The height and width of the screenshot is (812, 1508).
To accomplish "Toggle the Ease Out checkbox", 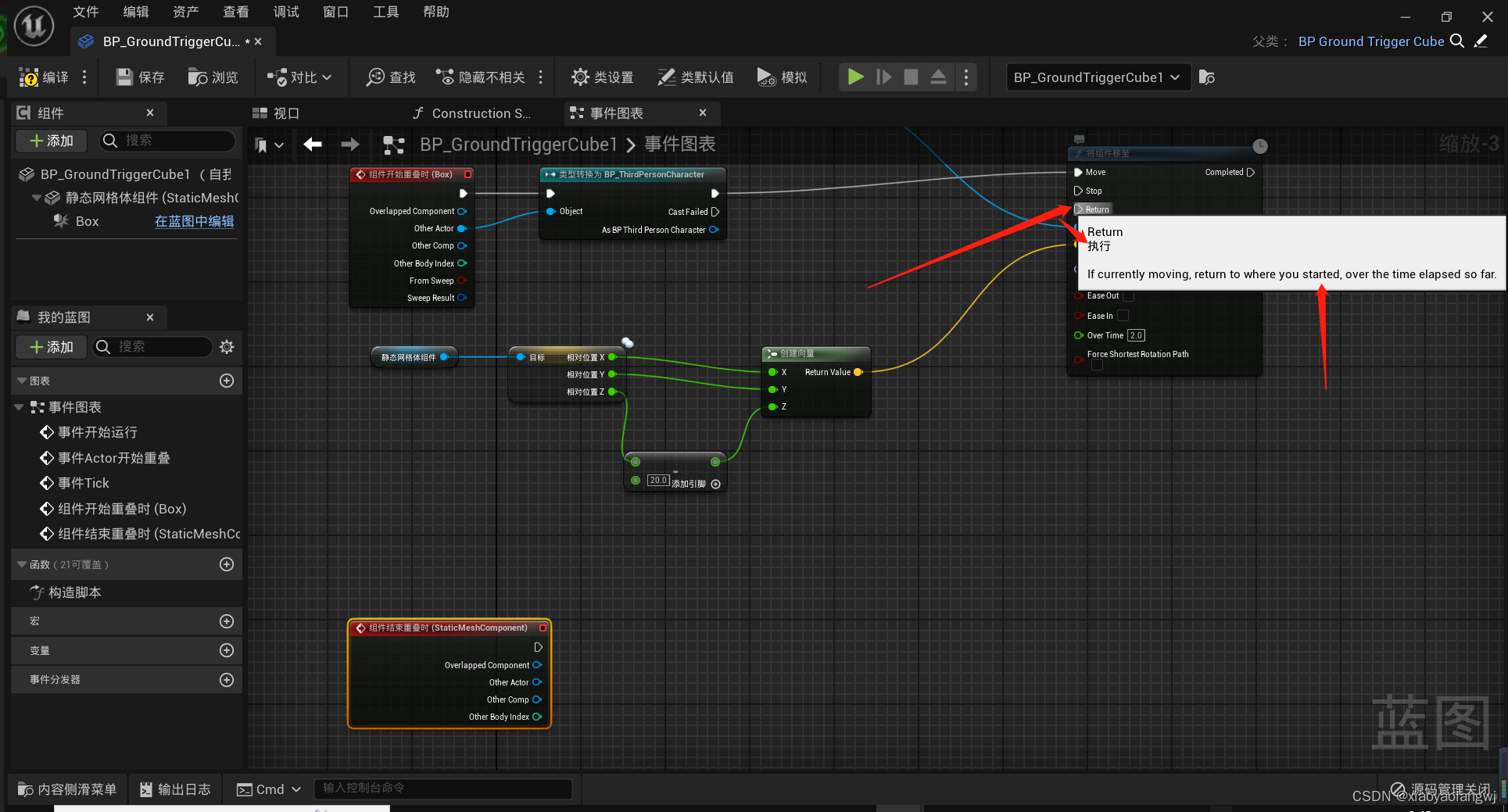I will click(1128, 296).
